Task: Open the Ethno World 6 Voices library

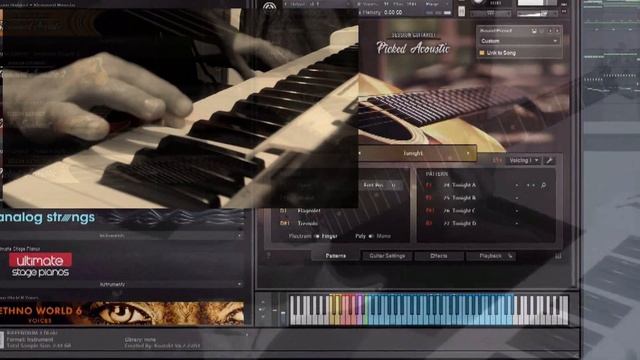Action: click(122, 313)
